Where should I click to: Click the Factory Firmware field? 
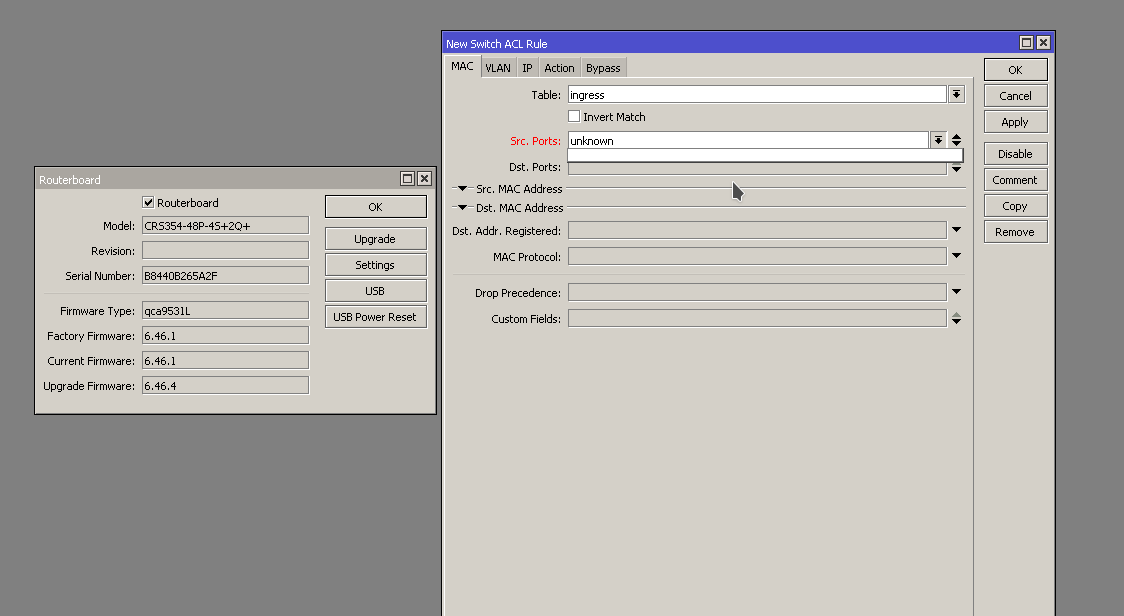tap(225, 336)
